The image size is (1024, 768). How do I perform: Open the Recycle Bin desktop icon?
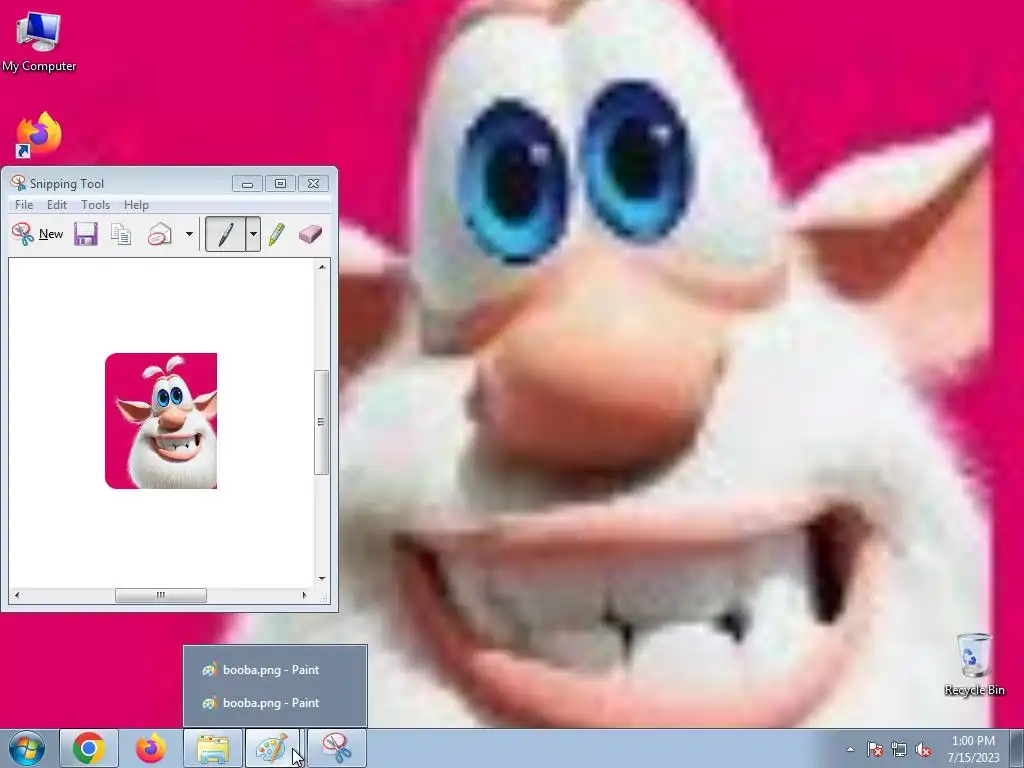974,664
